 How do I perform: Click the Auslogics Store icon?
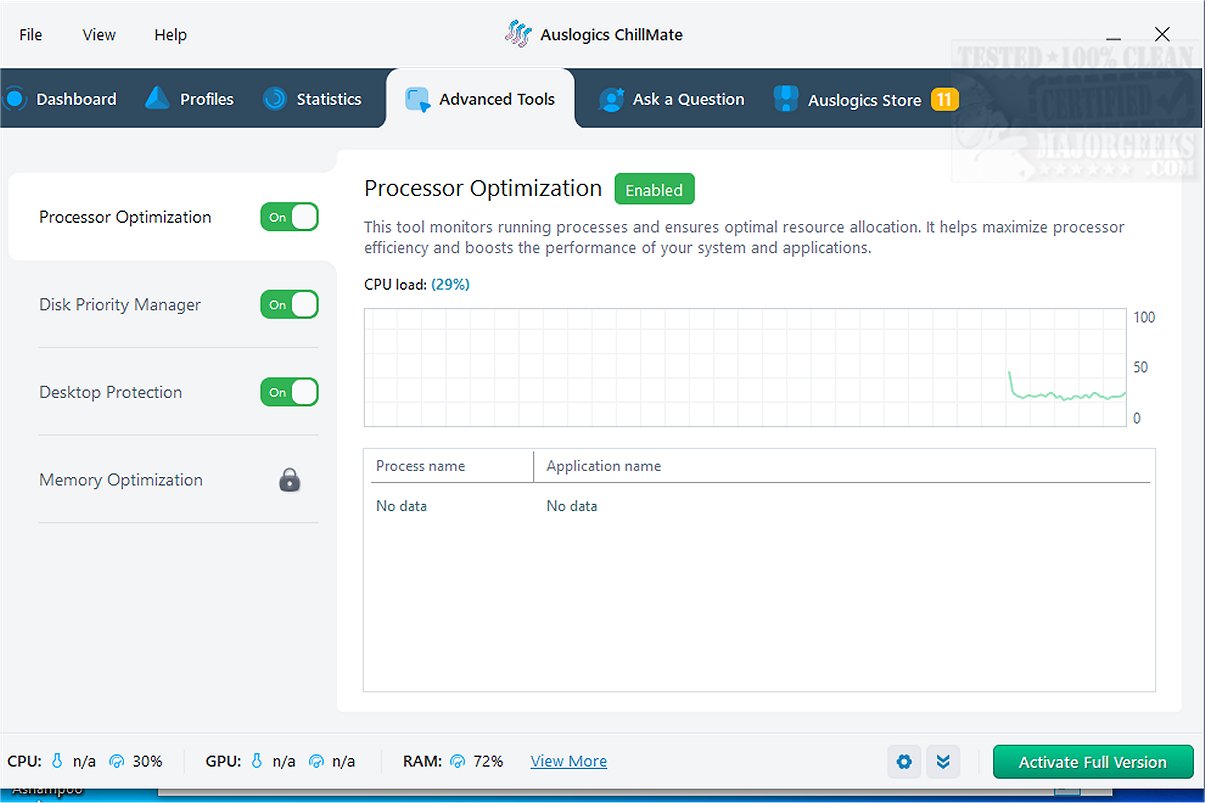point(786,99)
